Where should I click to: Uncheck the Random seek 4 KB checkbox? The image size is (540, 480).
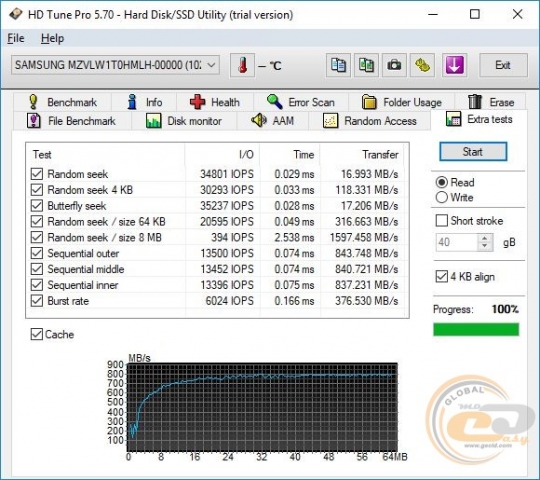pyautogui.click(x=37, y=190)
